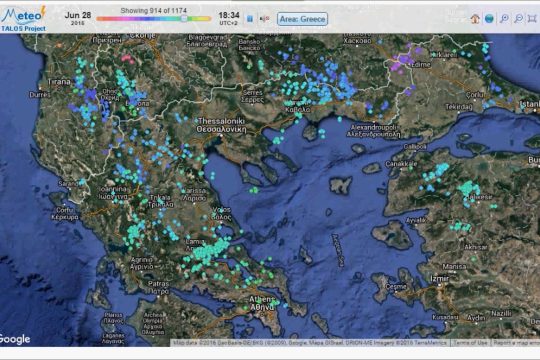
Task: Click the Çorlu label on the map
Action: tap(475, 94)
